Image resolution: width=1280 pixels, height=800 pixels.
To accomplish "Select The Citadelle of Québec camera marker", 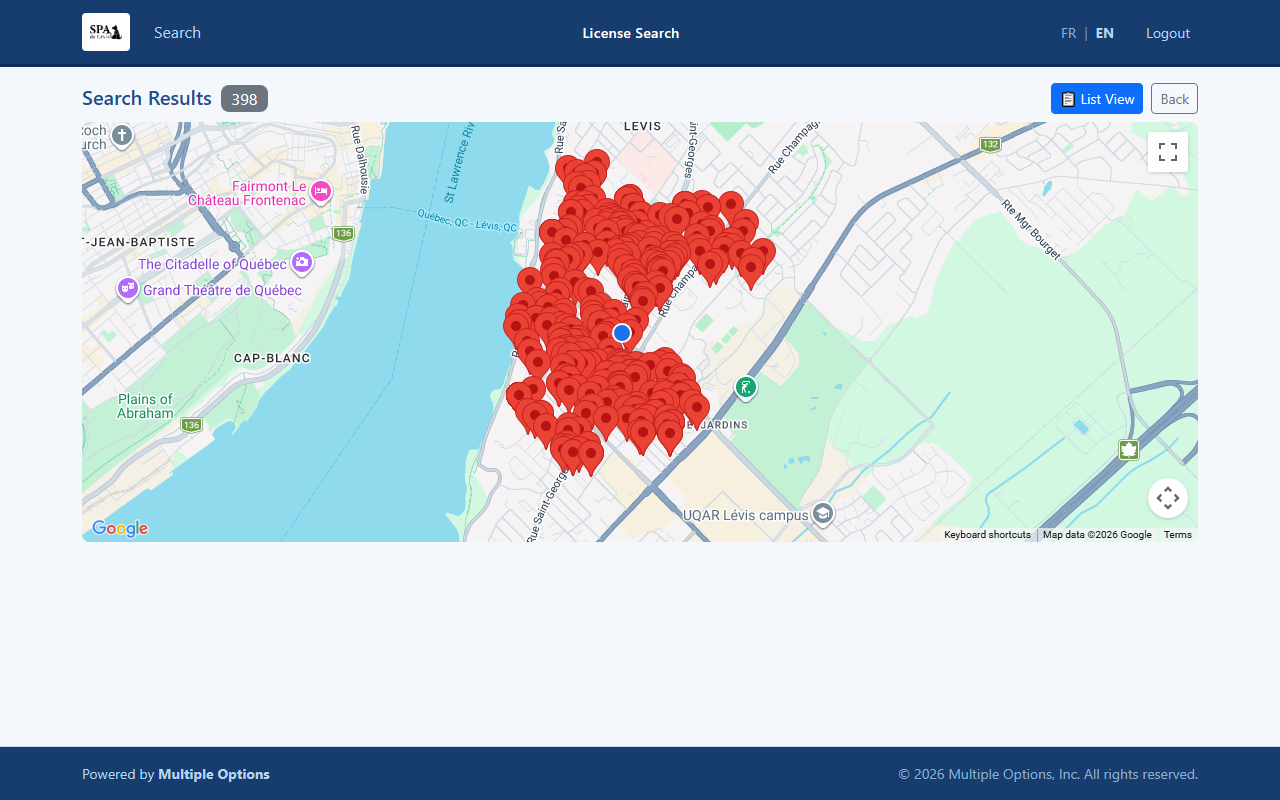I will click(301, 263).
